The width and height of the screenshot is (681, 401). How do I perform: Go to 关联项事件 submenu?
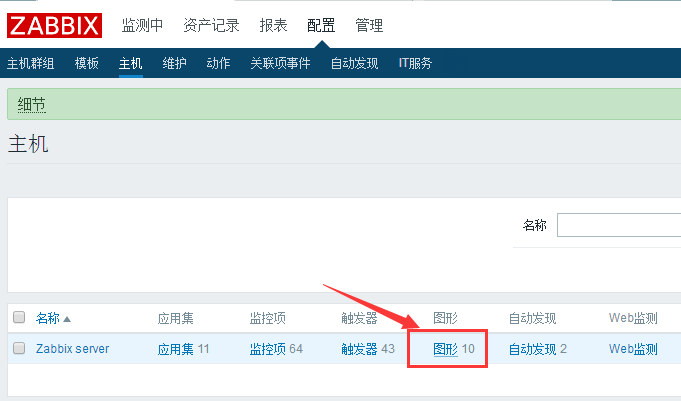pos(280,63)
